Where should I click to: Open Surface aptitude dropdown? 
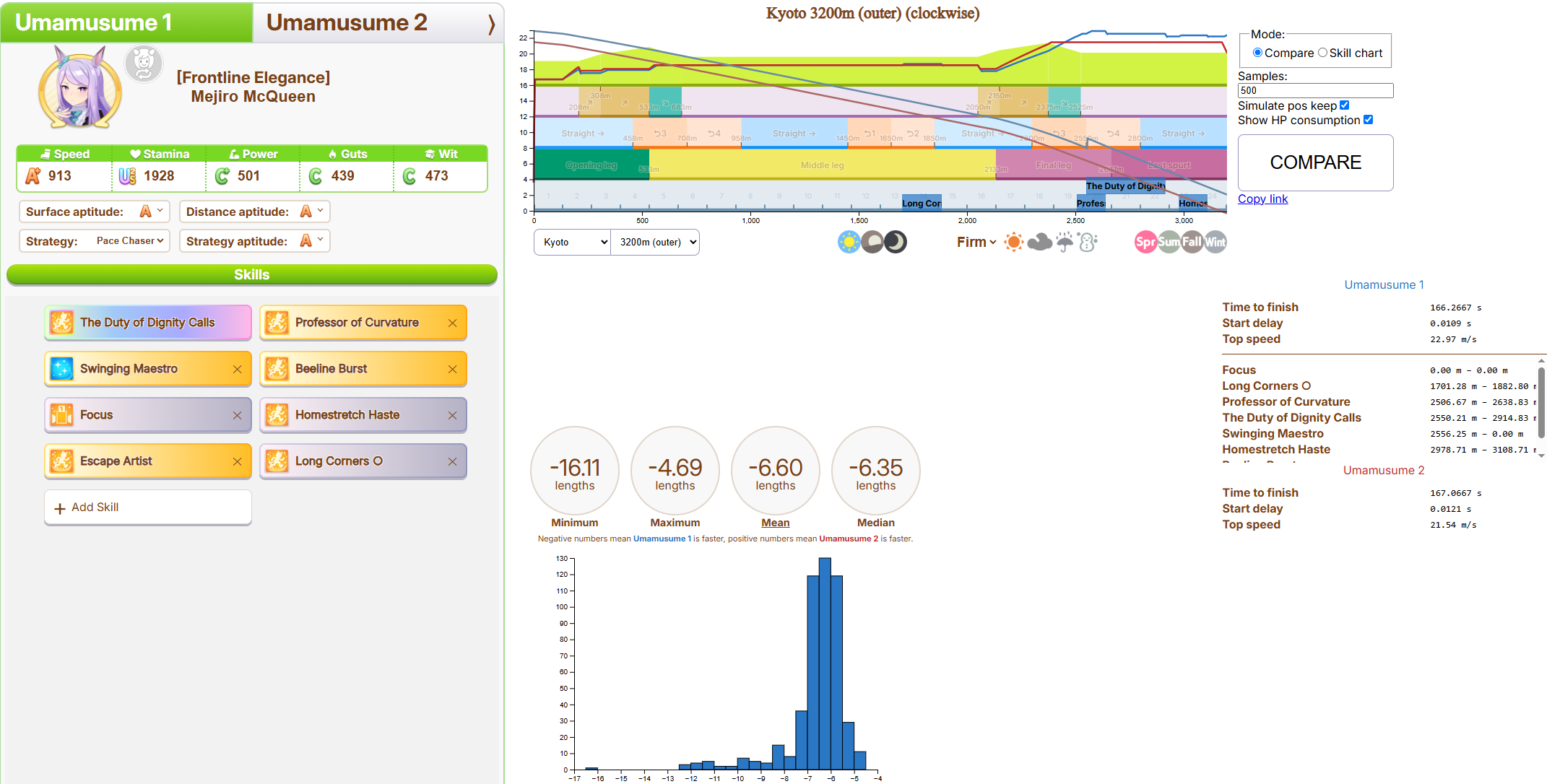click(152, 212)
